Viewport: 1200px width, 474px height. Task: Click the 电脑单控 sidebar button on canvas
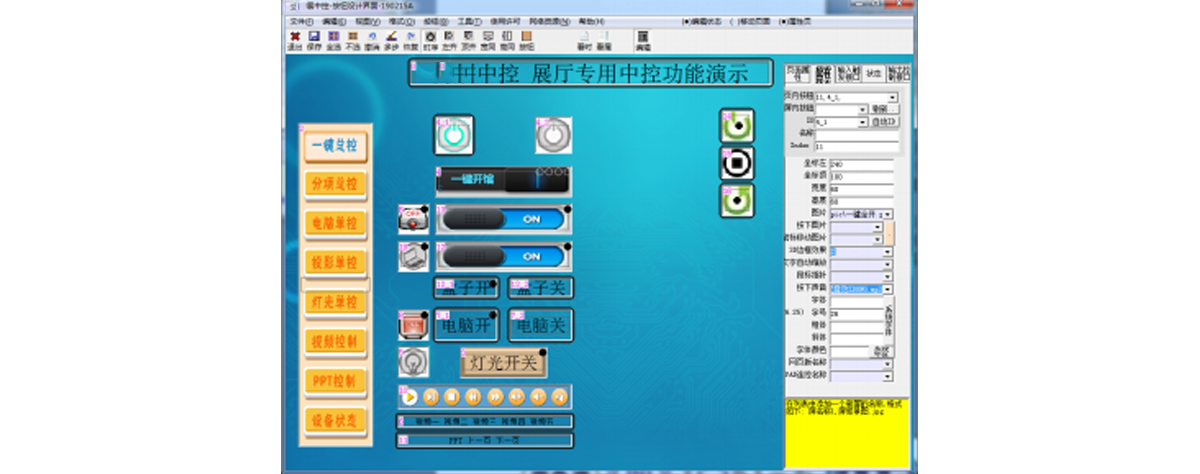[x=336, y=223]
